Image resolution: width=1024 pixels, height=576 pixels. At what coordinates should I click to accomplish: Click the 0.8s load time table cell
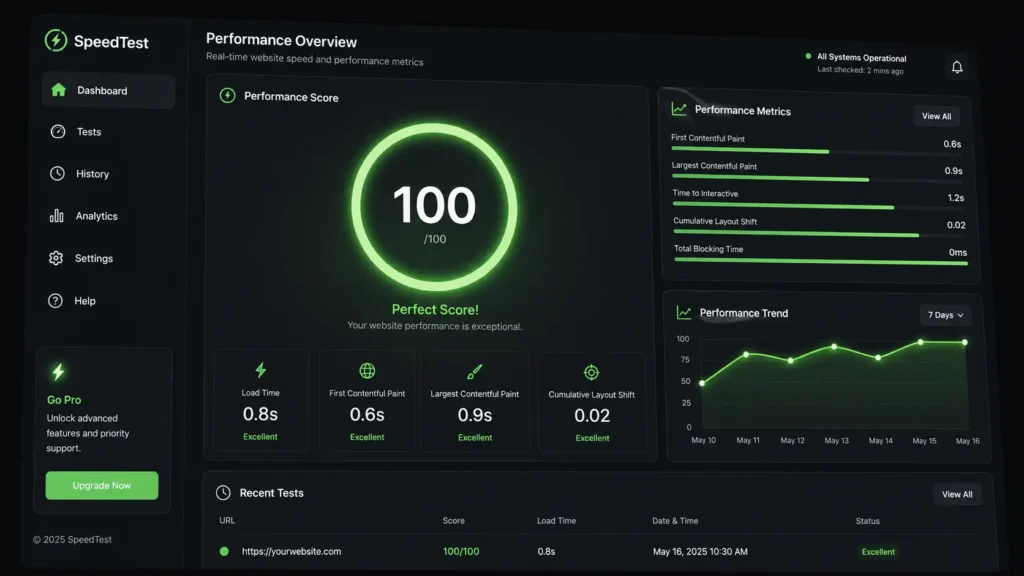click(546, 552)
